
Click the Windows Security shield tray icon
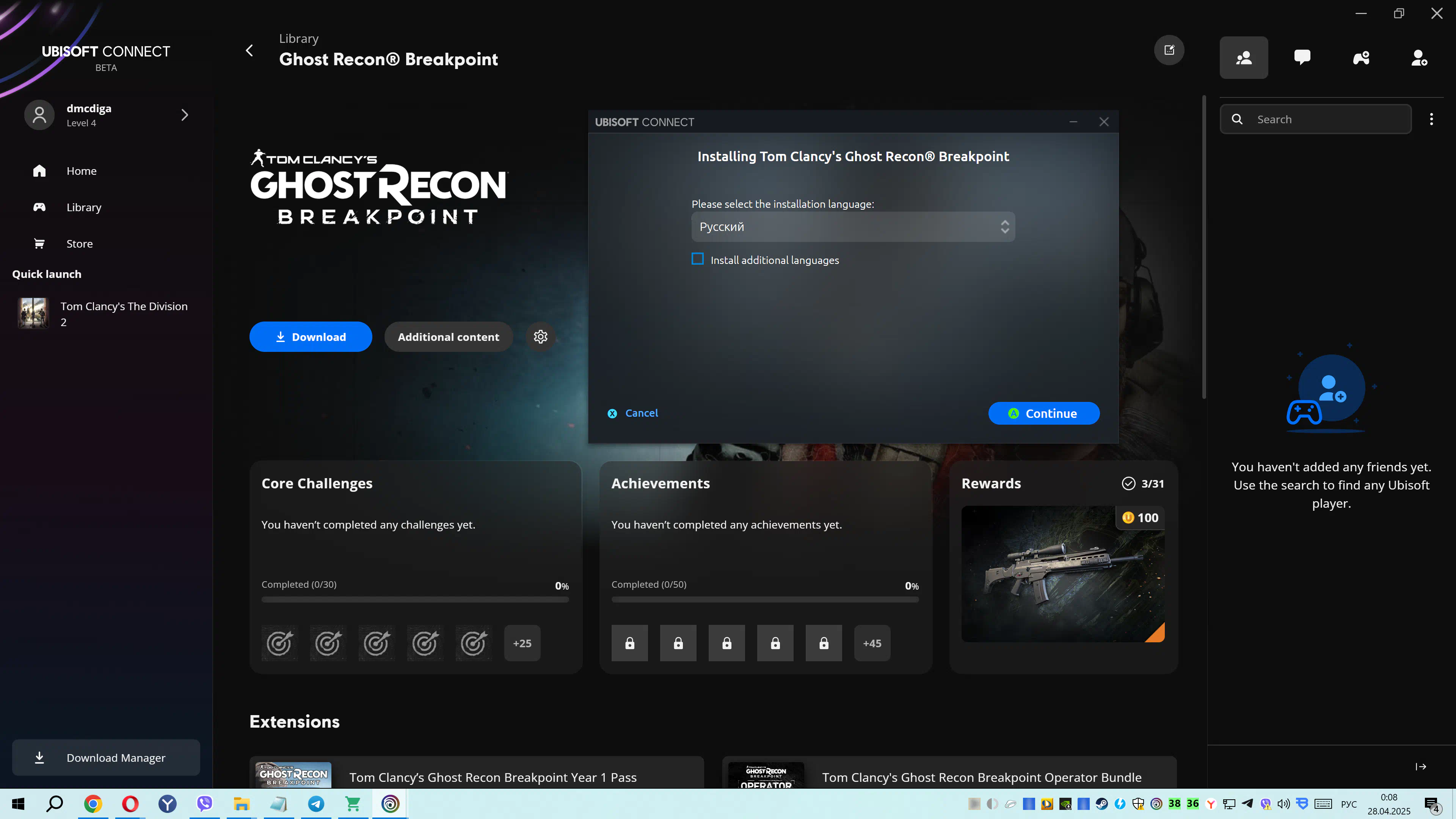point(1138,804)
